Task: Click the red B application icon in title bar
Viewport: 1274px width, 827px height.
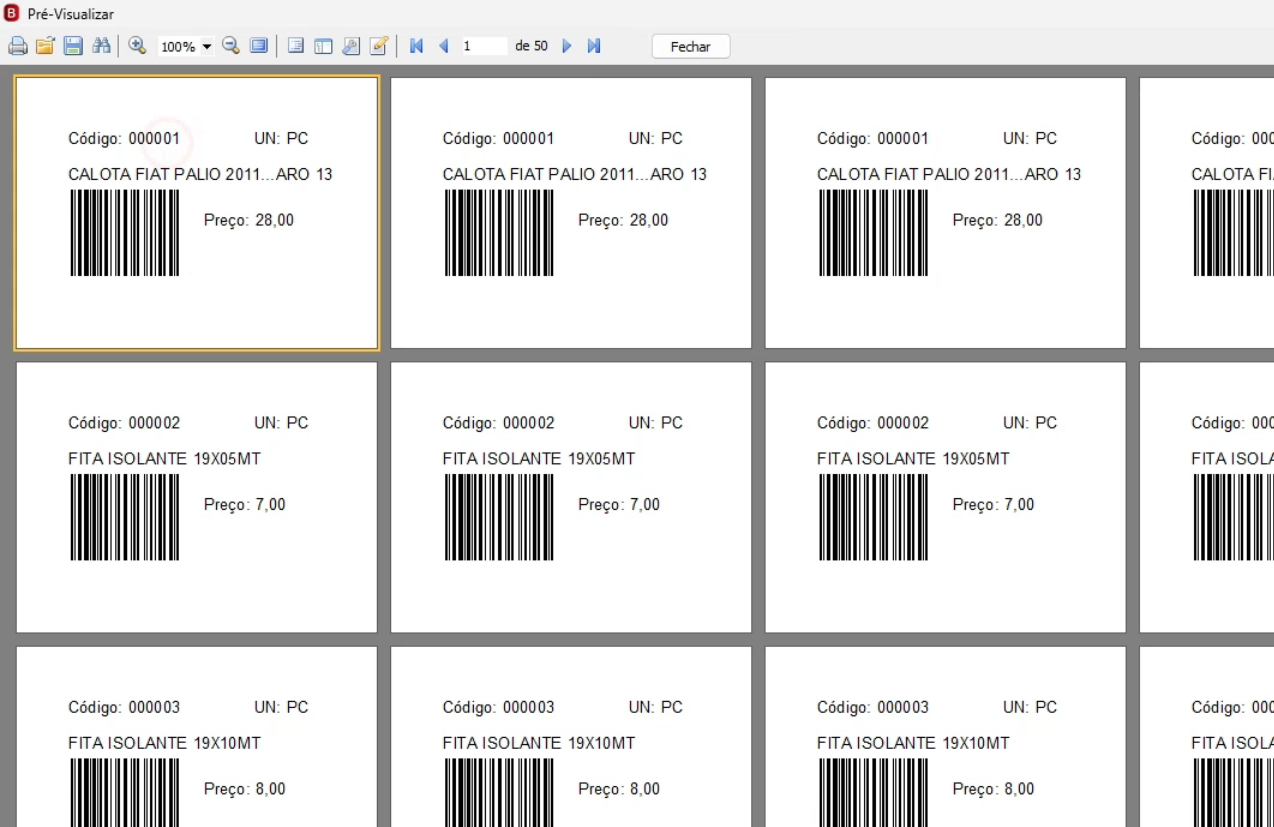Action: point(12,14)
